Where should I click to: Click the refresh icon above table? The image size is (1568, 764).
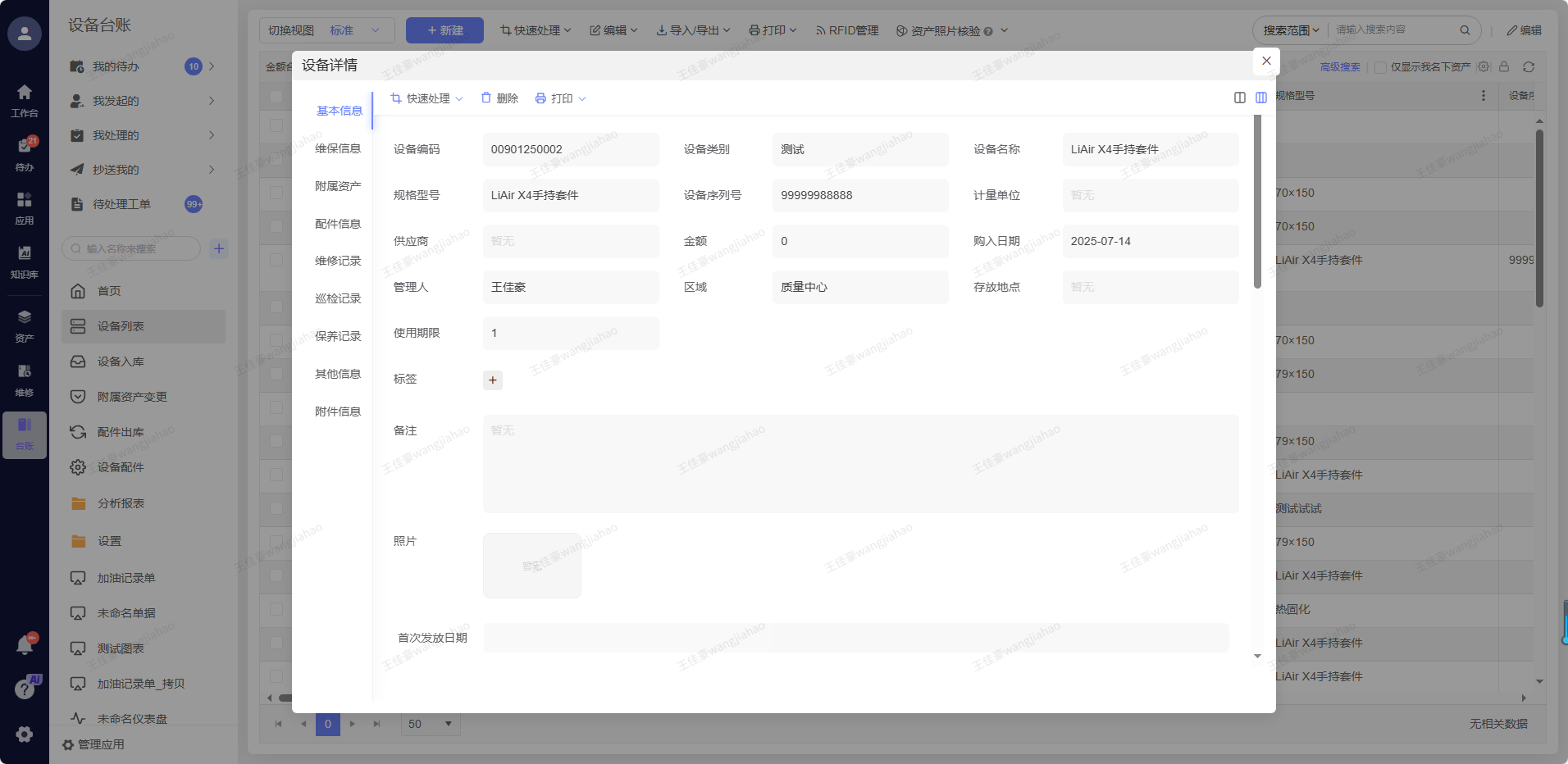(x=1529, y=67)
